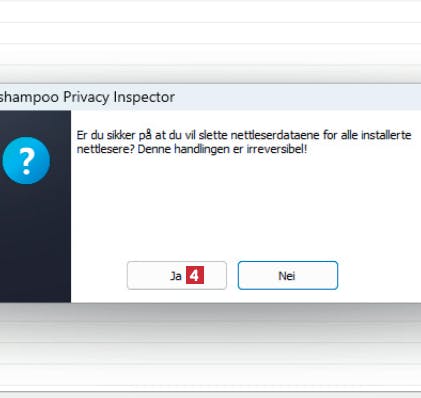Click the white dialog area right of Nei
This screenshot has height=398, width=421.
pyautogui.click(x=379, y=275)
